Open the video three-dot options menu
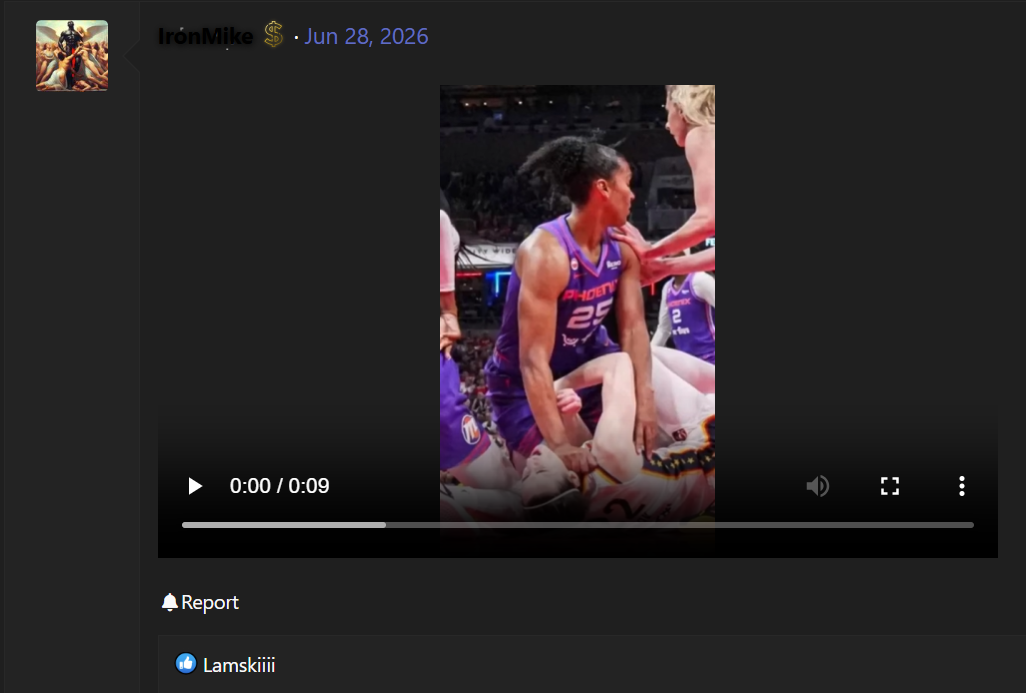 961,486
